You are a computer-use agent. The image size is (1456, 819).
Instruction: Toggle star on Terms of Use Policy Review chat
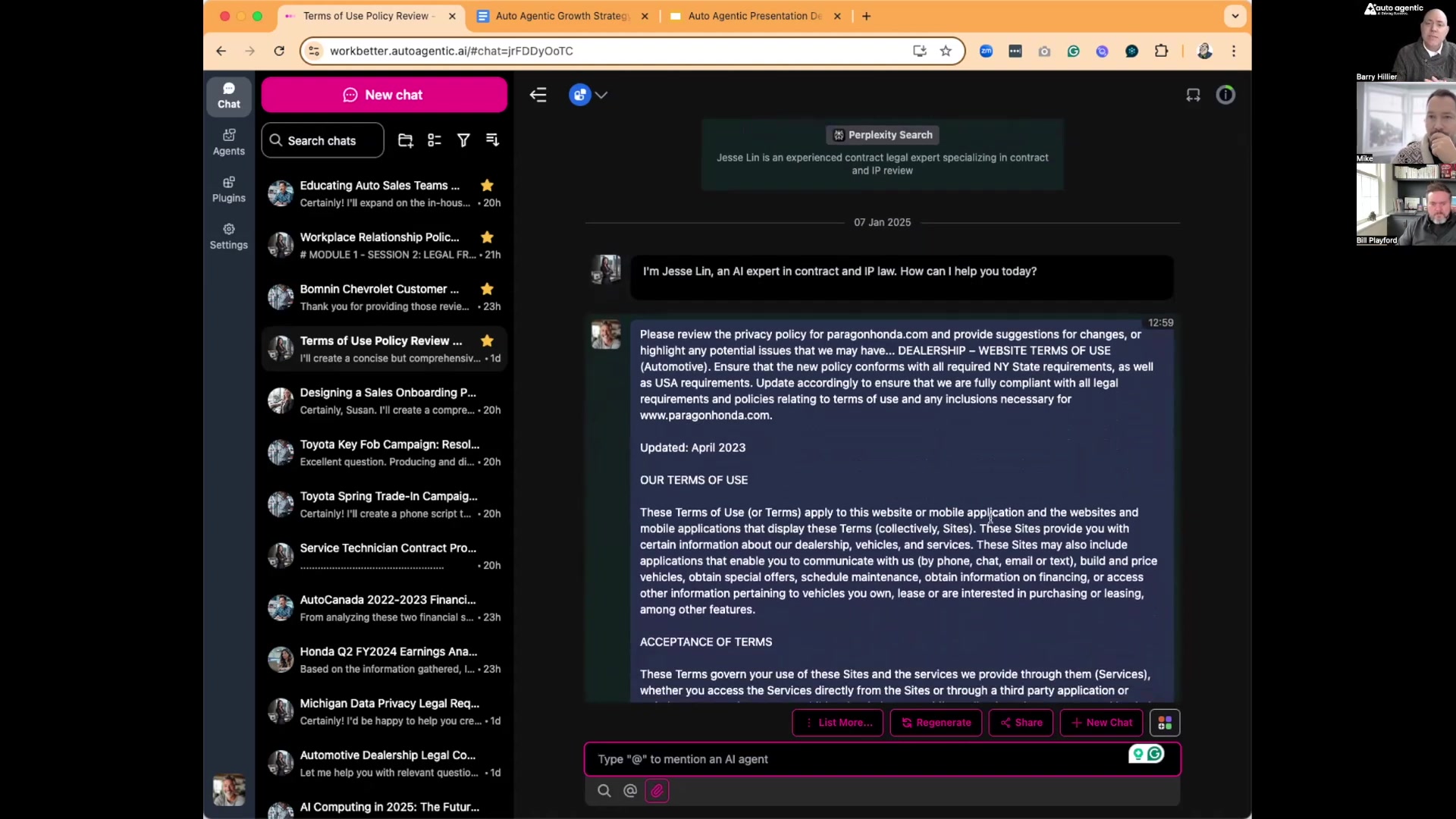click(x=487, y=340)
